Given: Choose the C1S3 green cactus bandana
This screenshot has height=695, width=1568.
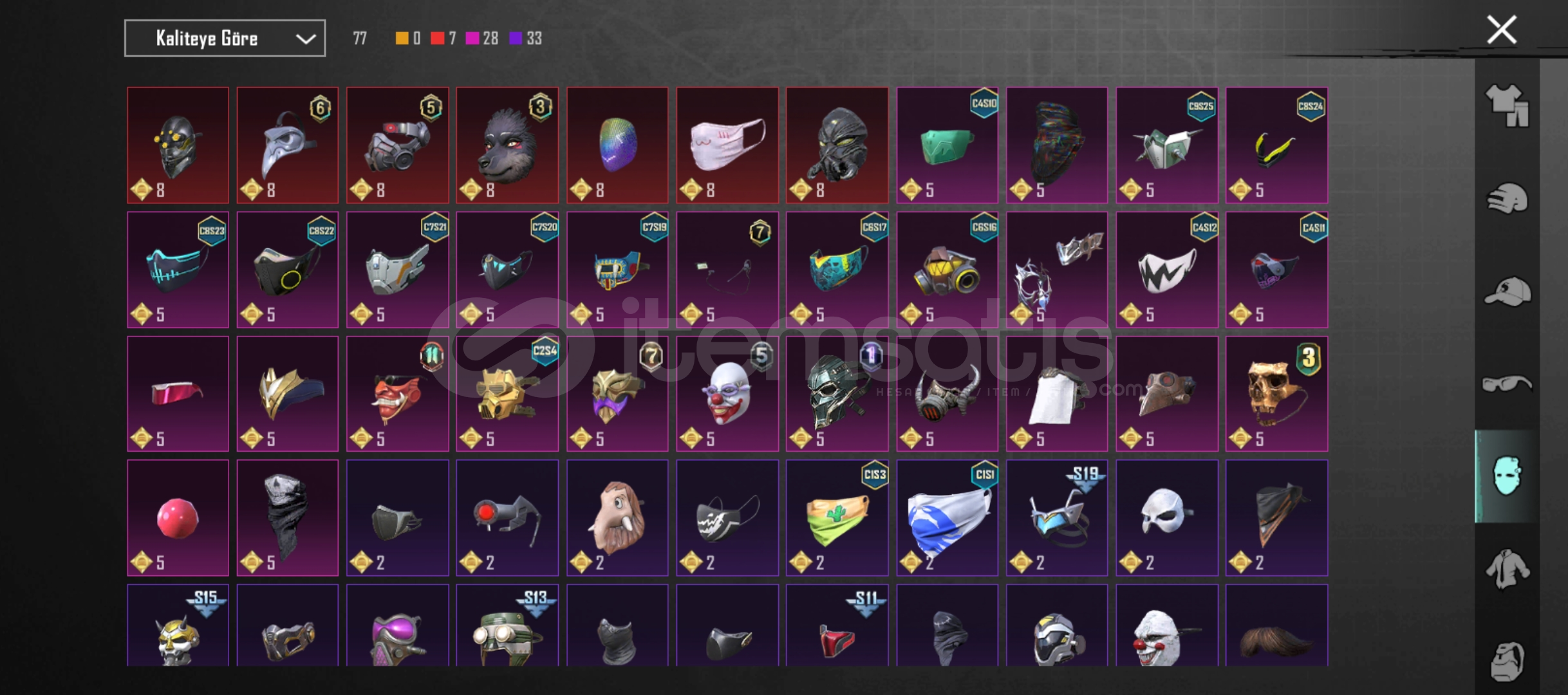Looking at the screenshot, I should point(837,518).
